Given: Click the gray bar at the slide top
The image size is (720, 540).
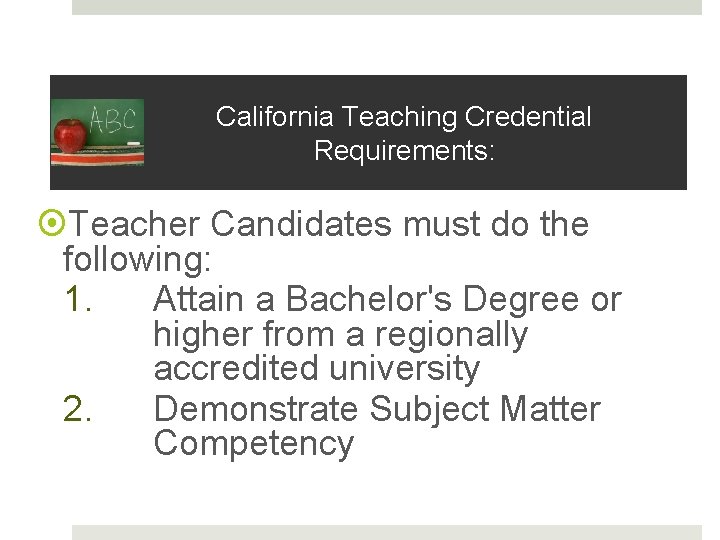Looking at the screenshot, I should pos(387,7).
